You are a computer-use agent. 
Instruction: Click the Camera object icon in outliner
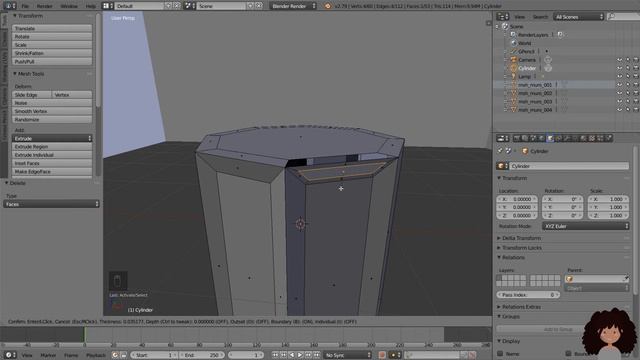pyautogui.click(x=513, y=60)
